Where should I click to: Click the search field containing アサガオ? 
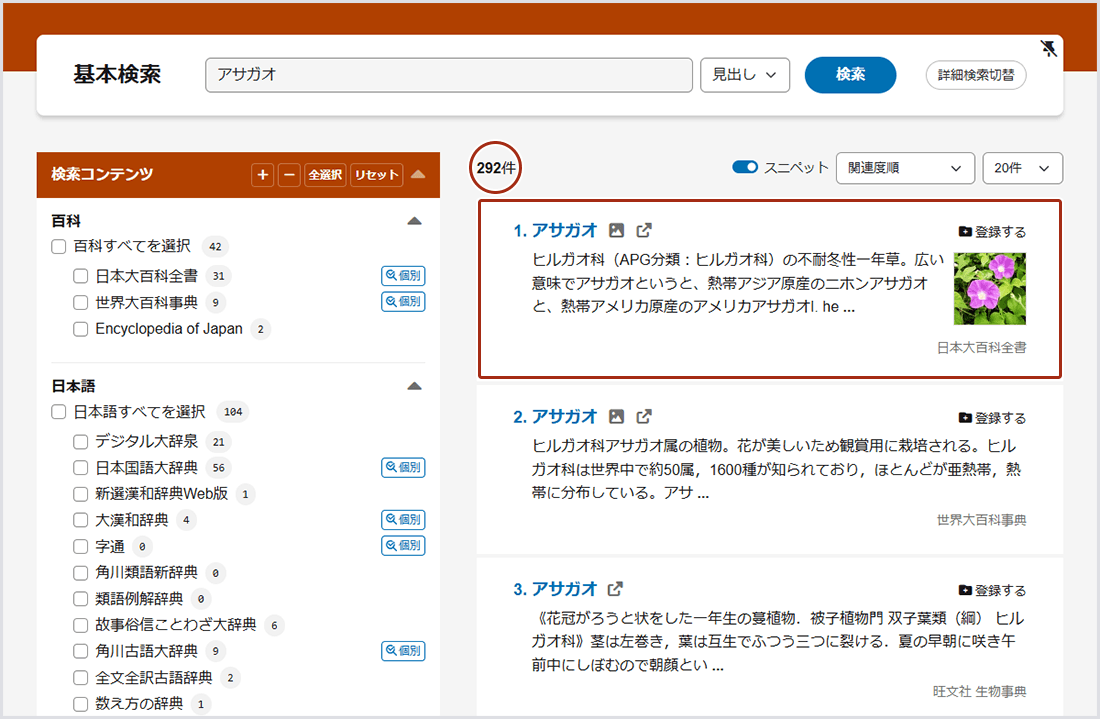[449, 74]
